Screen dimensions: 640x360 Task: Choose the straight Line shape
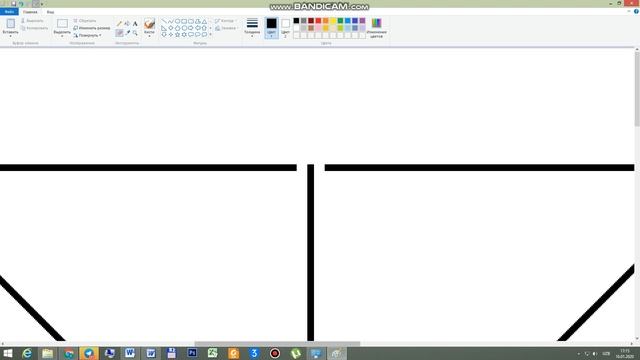[164, 21]
